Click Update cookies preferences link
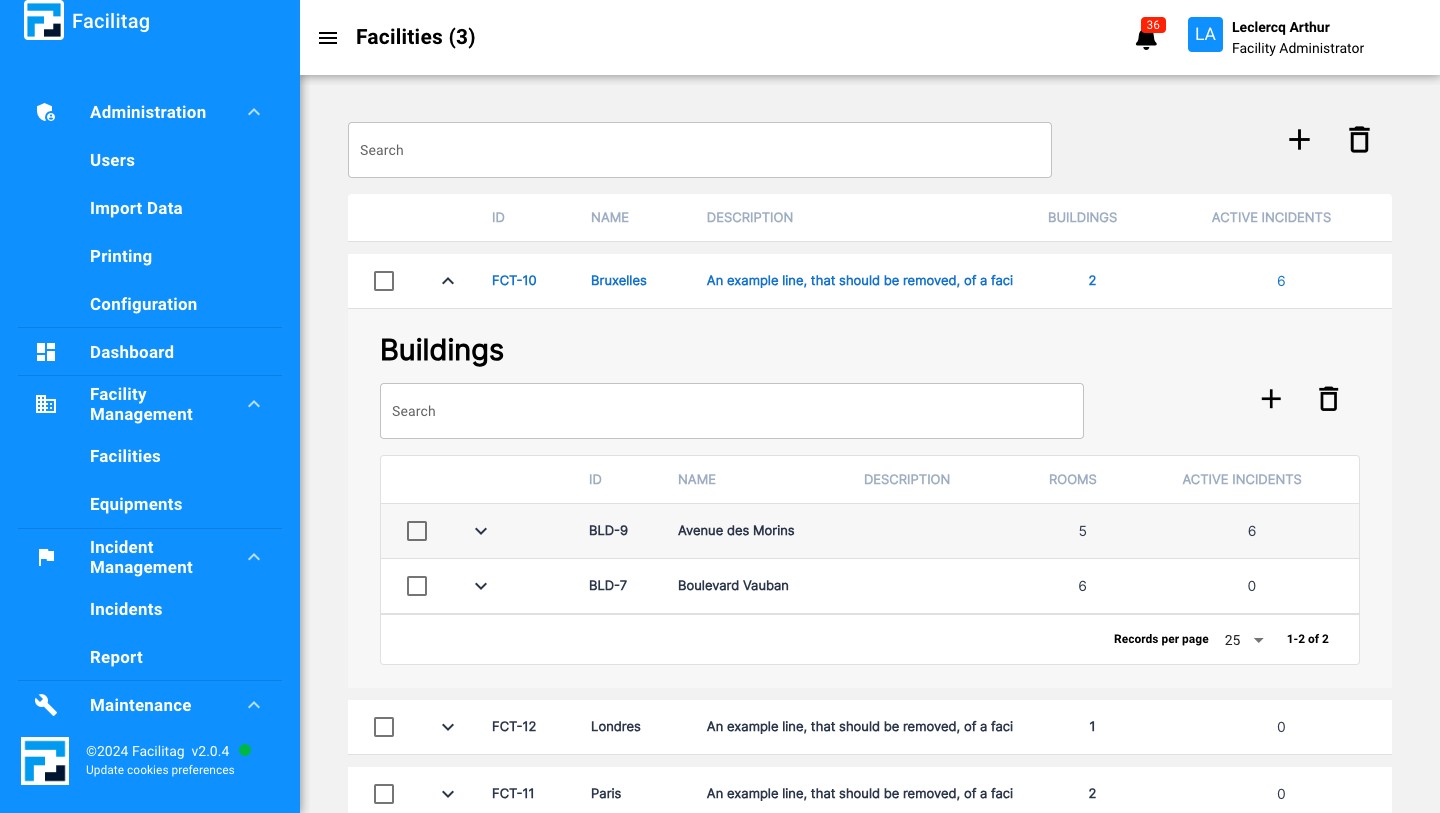 (x=160, y=770)
